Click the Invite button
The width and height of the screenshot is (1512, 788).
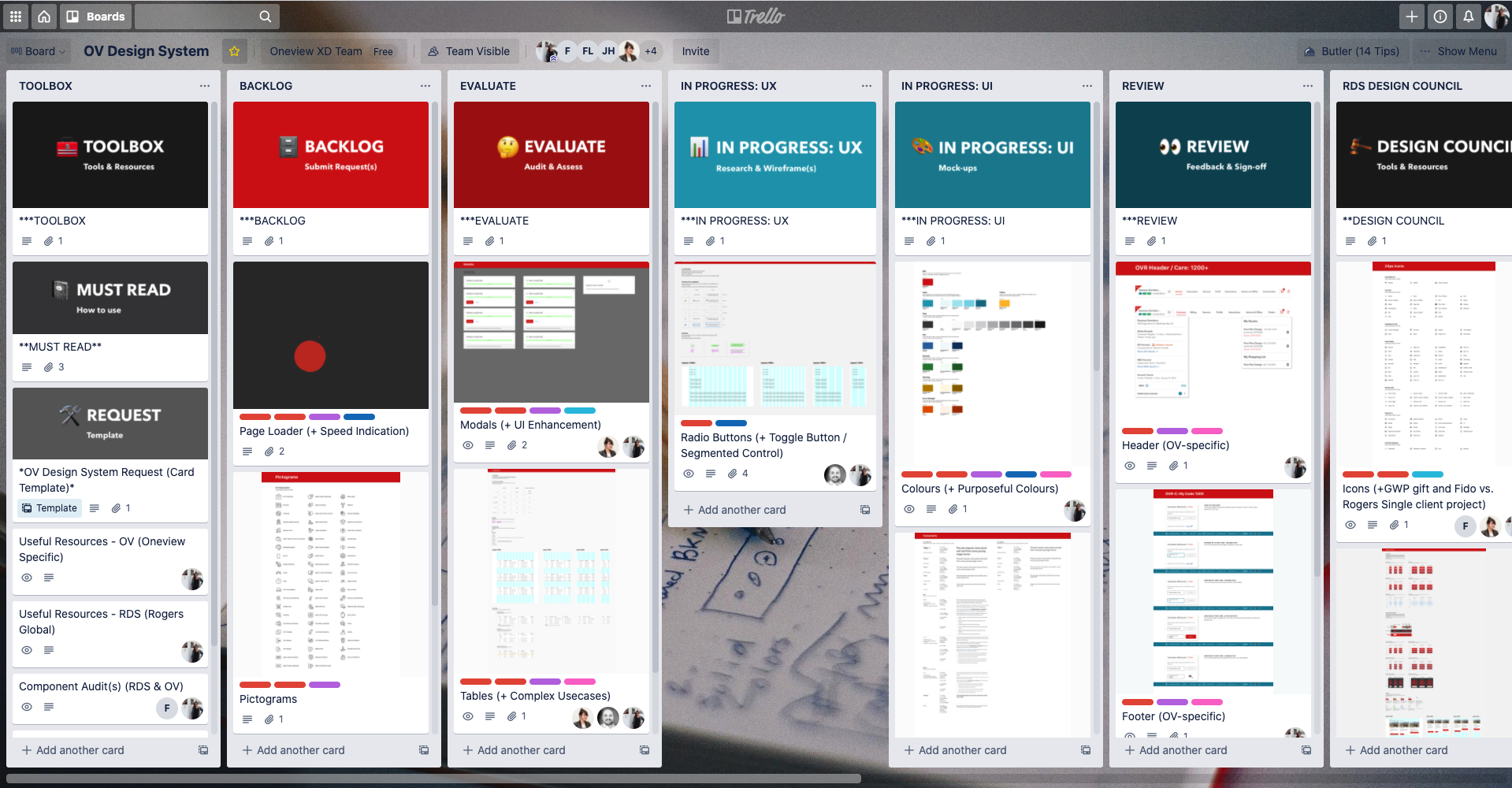(696, 51)
